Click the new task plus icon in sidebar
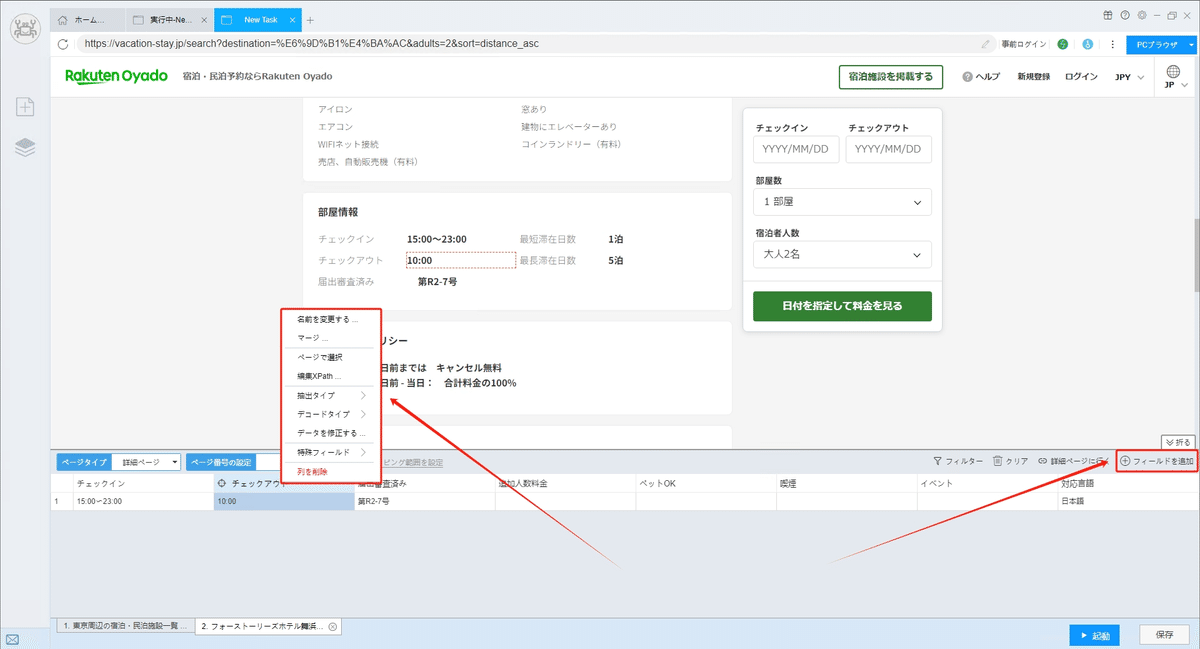This screenshot has width=1200, height=649. point(25,106)
